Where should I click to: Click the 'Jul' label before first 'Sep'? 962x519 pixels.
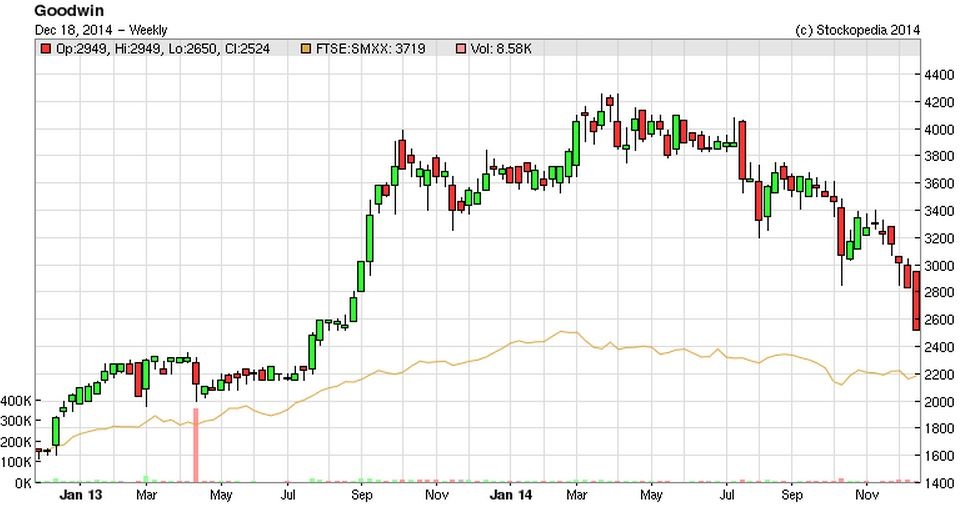(x=288, y=495)
